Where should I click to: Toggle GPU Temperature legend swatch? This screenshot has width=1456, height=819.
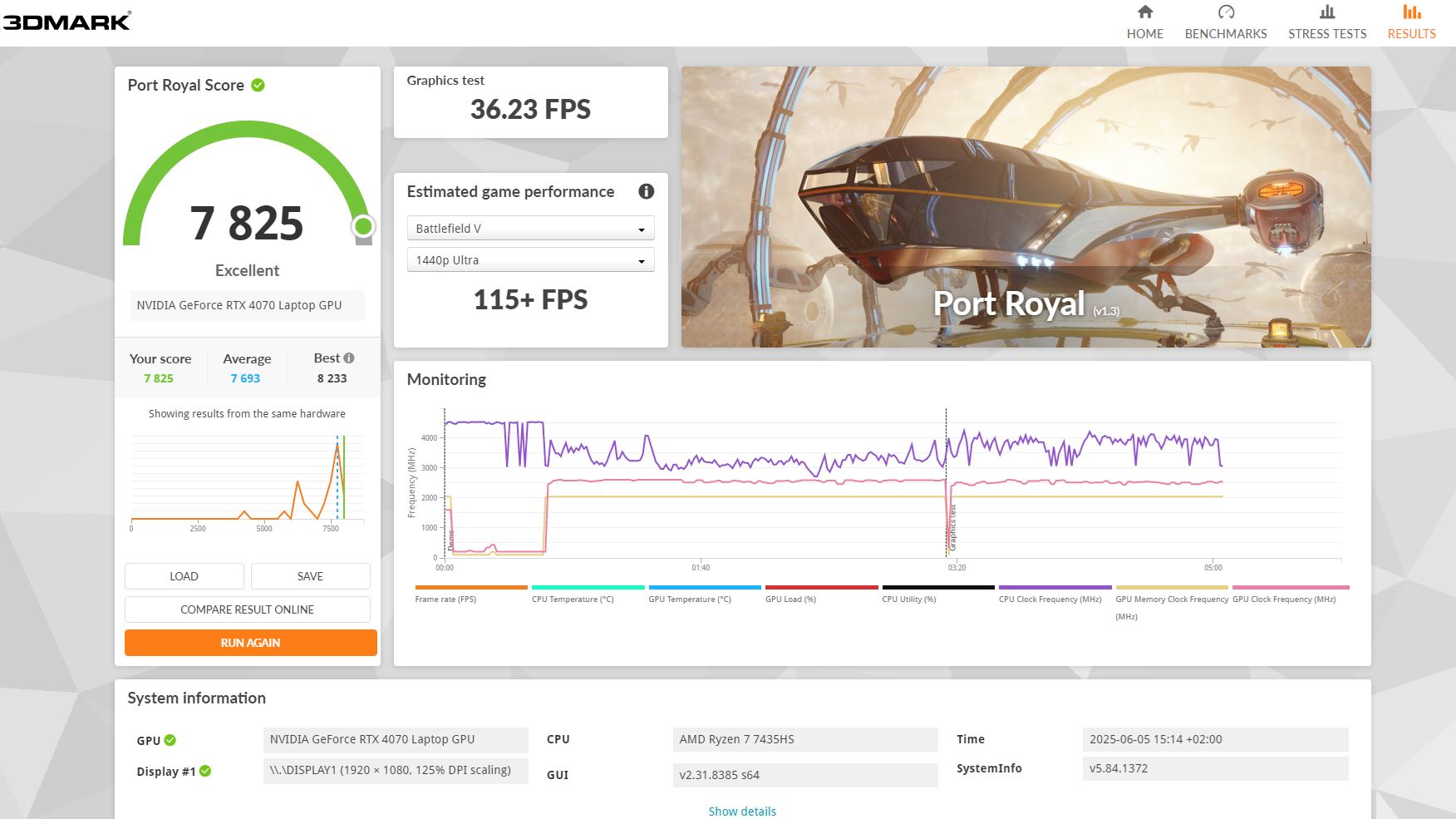(x=705, y=587)
